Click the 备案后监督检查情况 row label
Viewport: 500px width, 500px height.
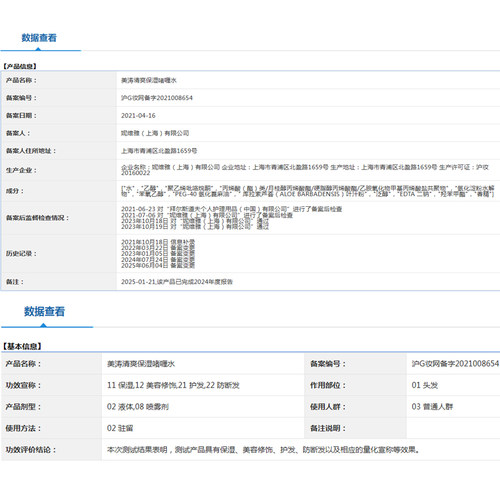(x=37, y=218)
